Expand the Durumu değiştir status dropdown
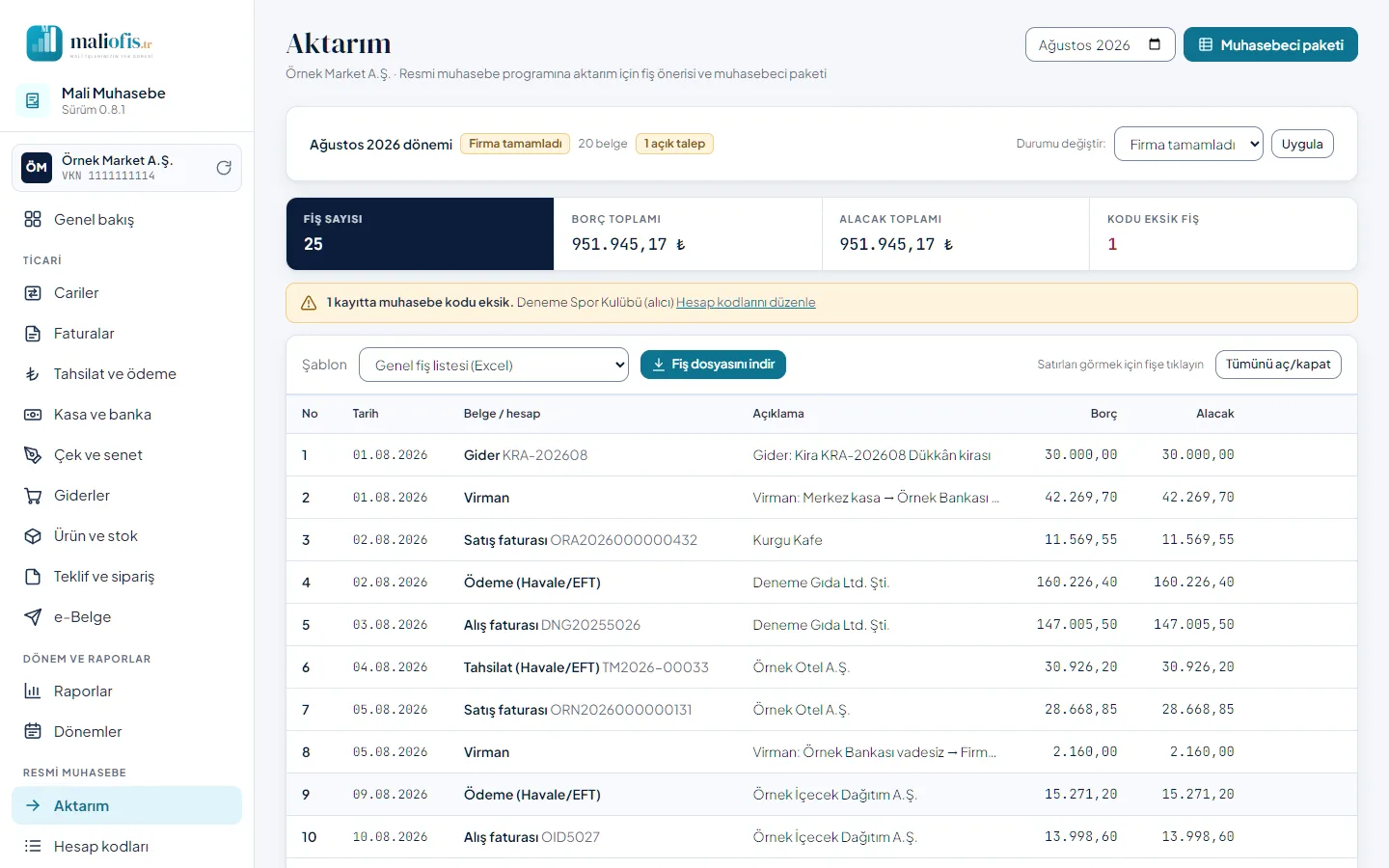This screenshot has height=868, width=1389. pyautogui.click(x=1188, y=144)
